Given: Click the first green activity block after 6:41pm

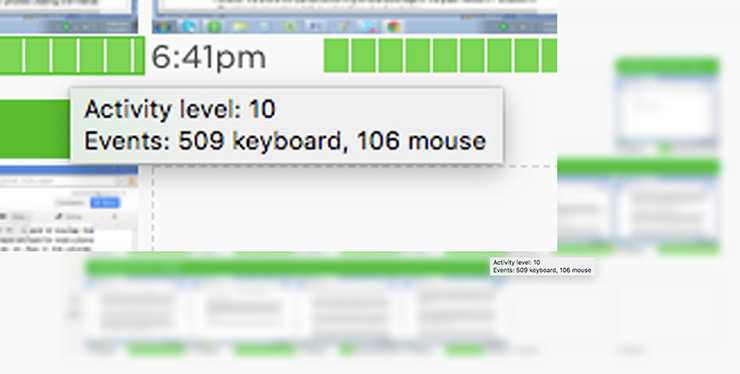Looking at the screenshot, I should pos(336,56).
